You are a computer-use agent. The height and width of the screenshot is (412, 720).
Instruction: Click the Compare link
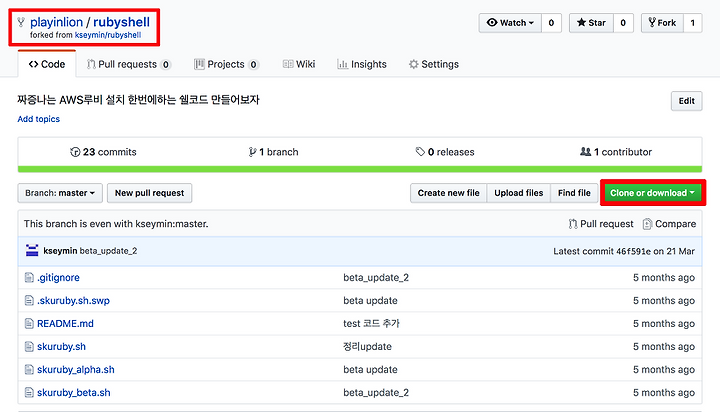pos(669,224)
